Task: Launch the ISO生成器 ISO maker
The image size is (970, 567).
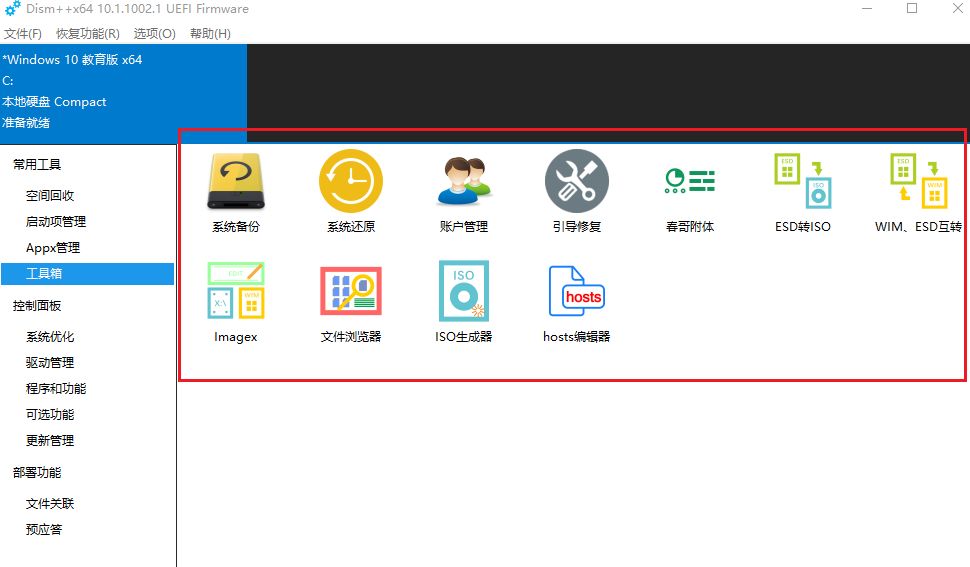Action: click(464, 302)
